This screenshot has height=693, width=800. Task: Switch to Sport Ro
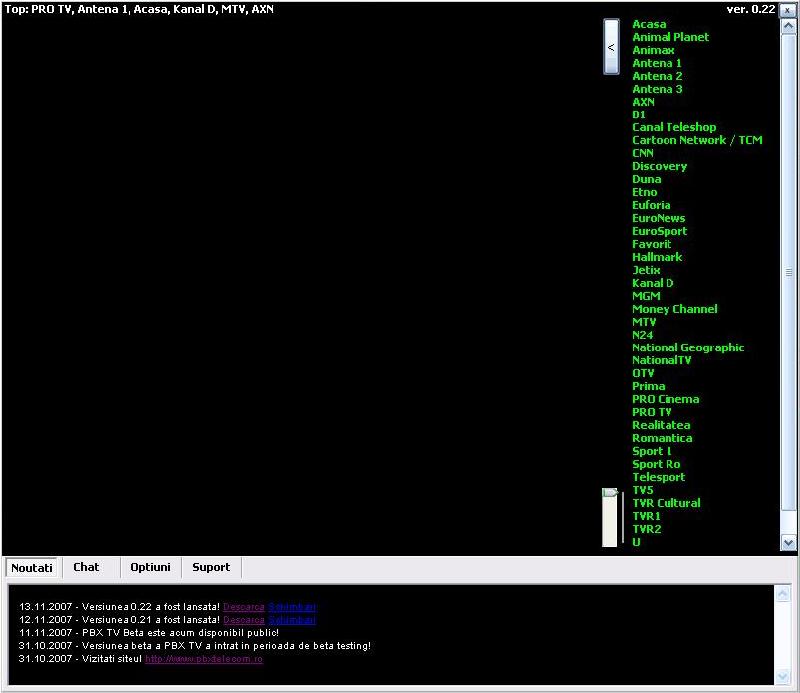coord(656,464)
